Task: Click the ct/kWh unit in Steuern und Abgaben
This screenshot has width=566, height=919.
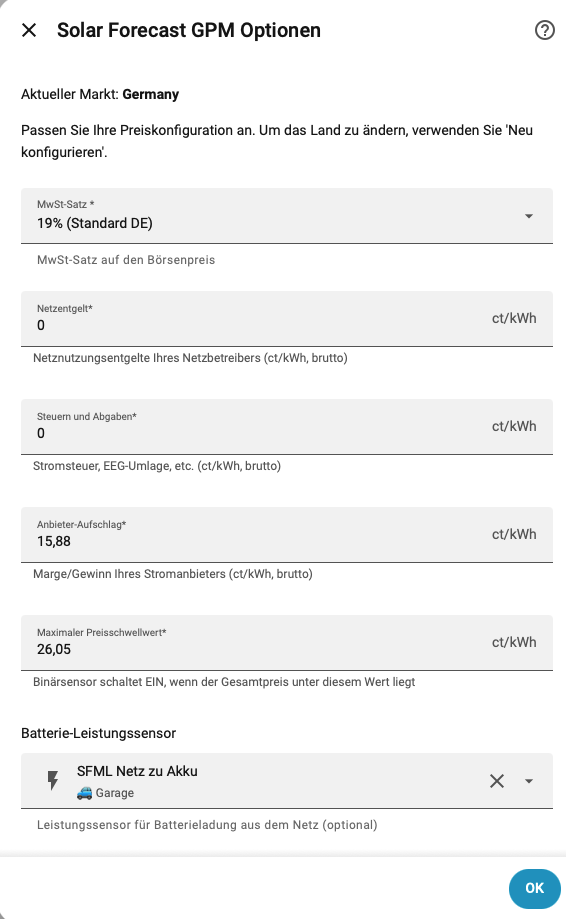Action: click(514, 426)
